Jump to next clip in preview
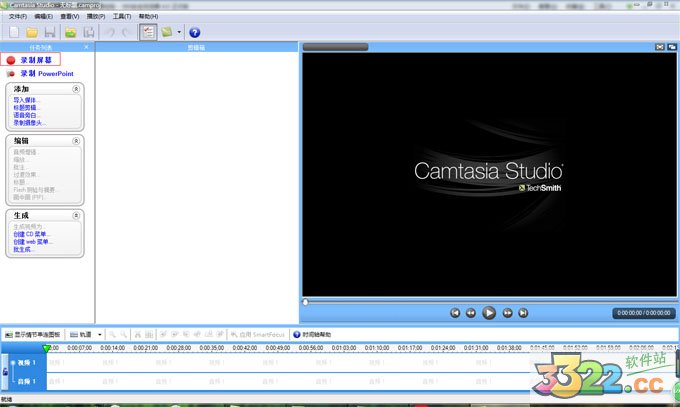Viewport: 680px width, 407px height. tap(523, 313)
